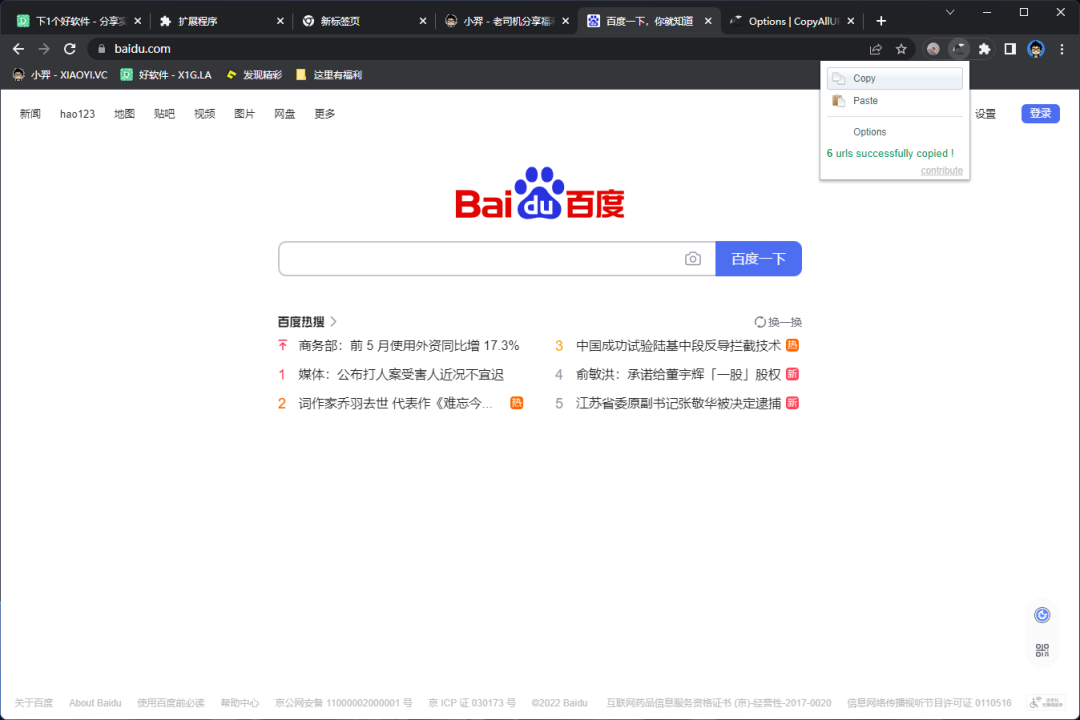Click the camera icon for image search
The image size is (1080, 720).
(x=693, y=258)
